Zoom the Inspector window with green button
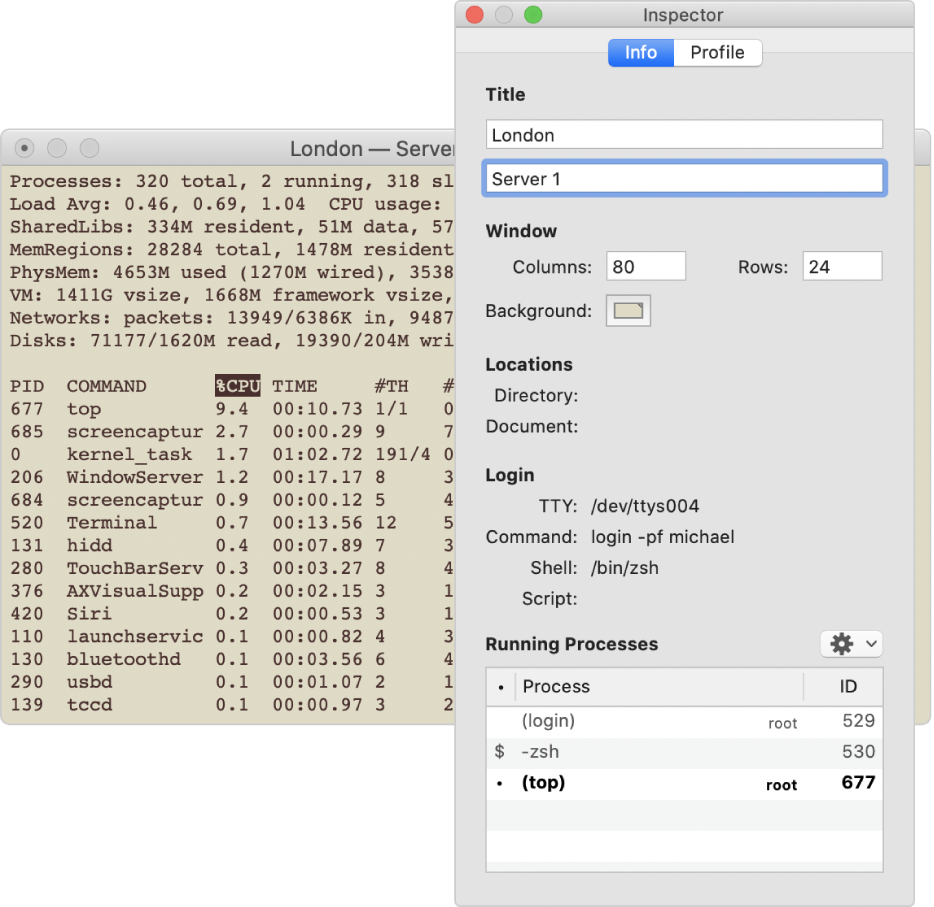This screenshot has height=907, width=934. coord(533,15)
